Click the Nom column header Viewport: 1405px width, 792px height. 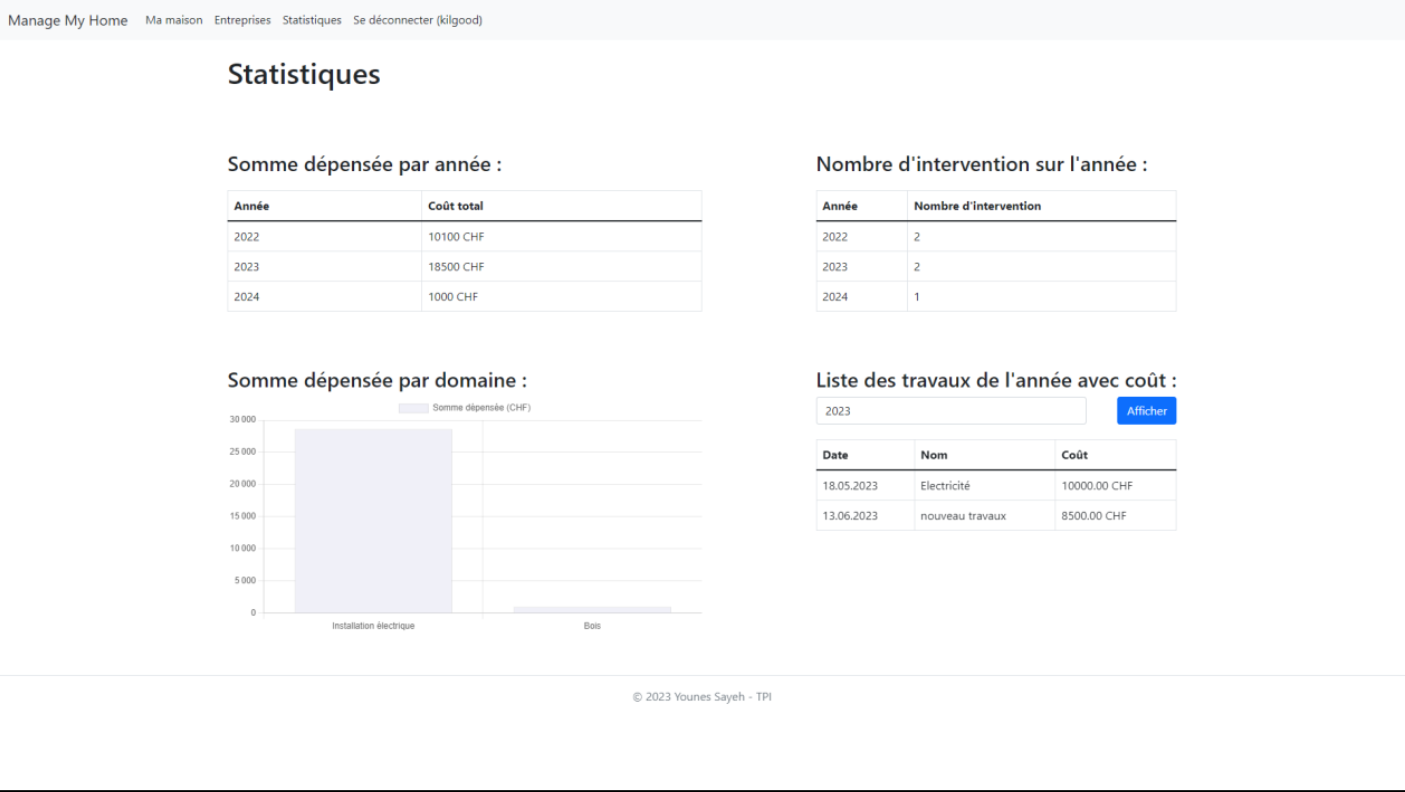point(984,455)
